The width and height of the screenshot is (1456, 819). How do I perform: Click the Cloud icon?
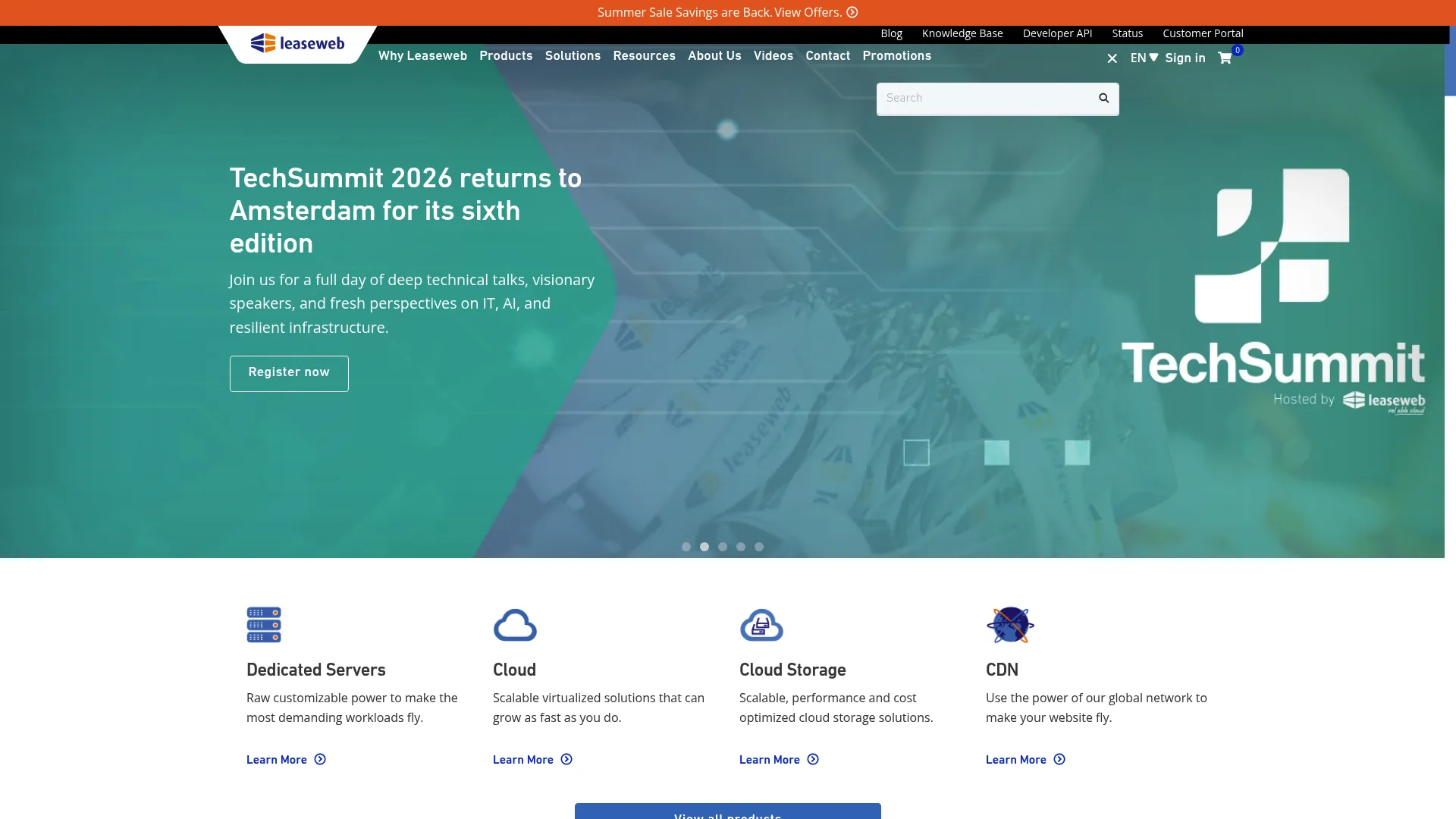click(515, 625)
